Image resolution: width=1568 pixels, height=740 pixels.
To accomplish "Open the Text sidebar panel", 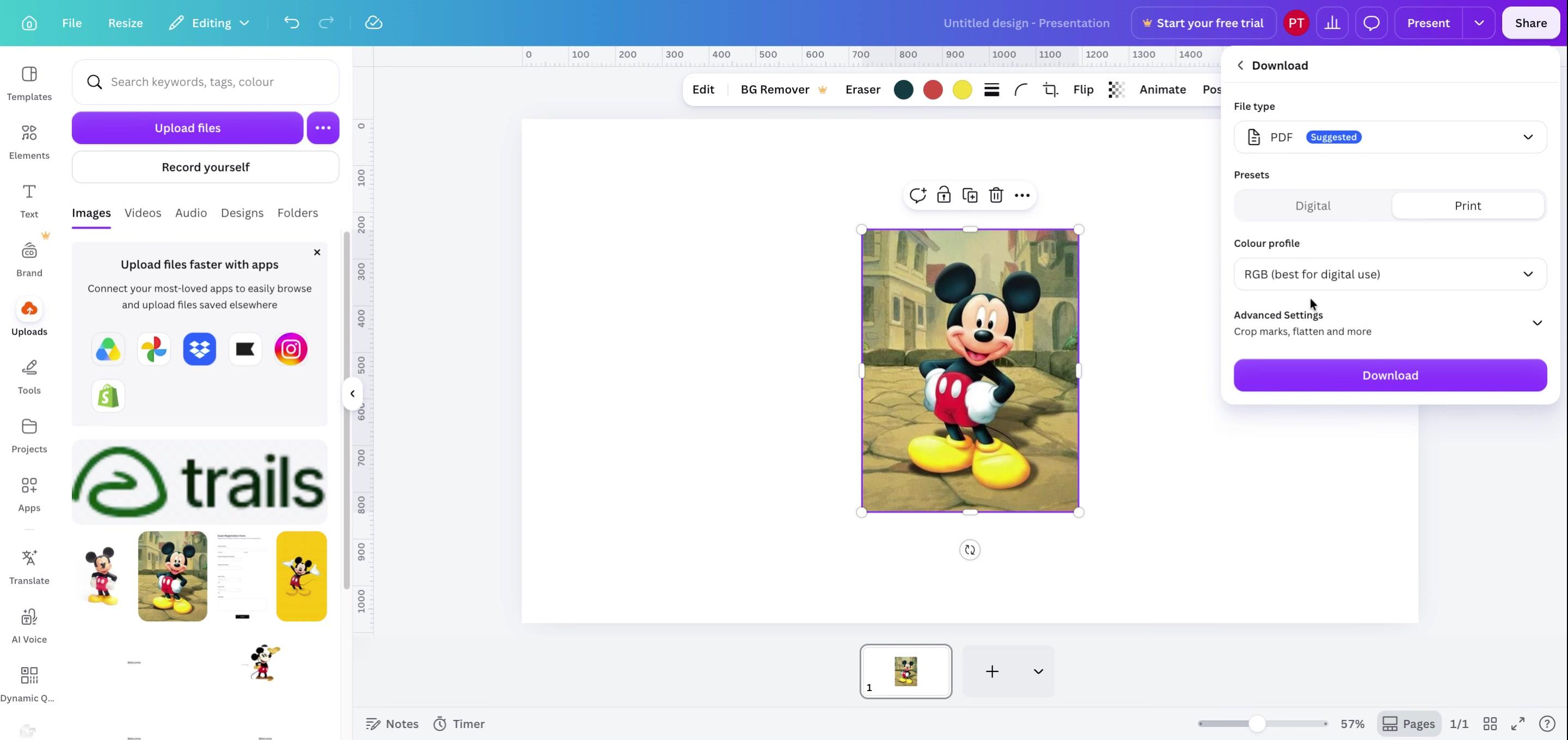I will 29,201.
